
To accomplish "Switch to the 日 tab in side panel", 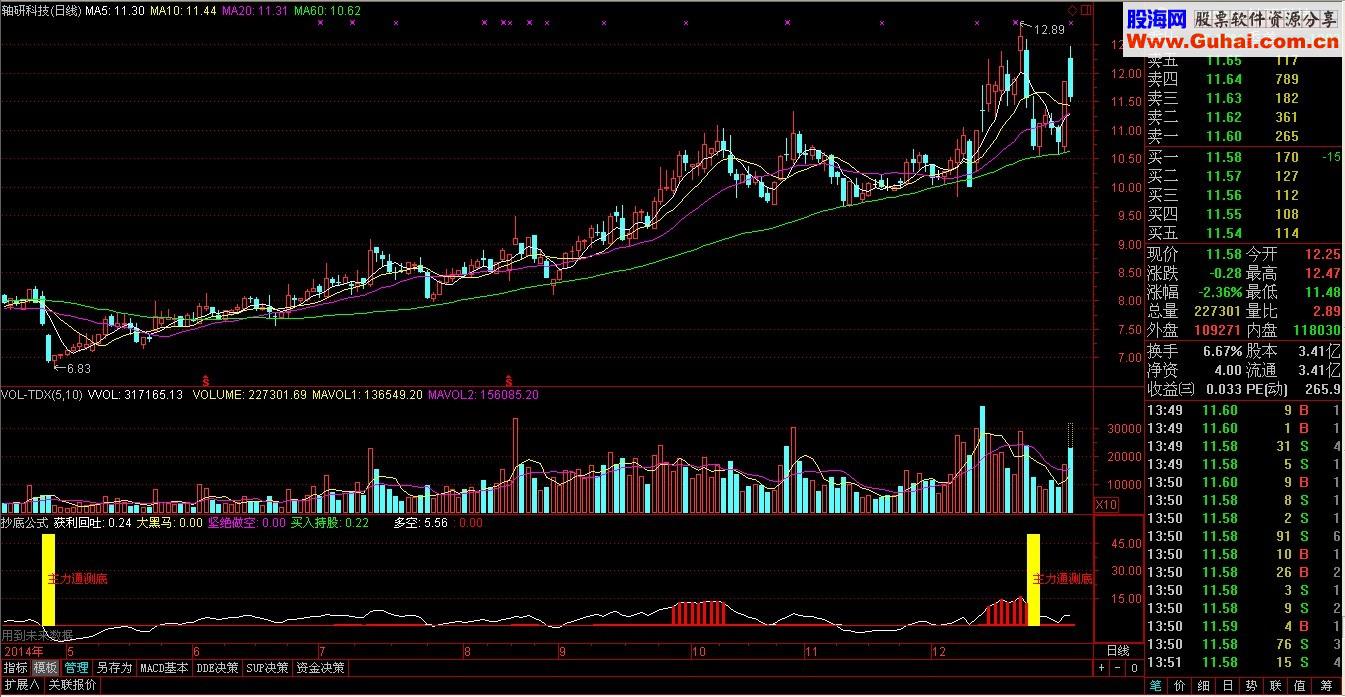I will click(x=1230, y=686).
